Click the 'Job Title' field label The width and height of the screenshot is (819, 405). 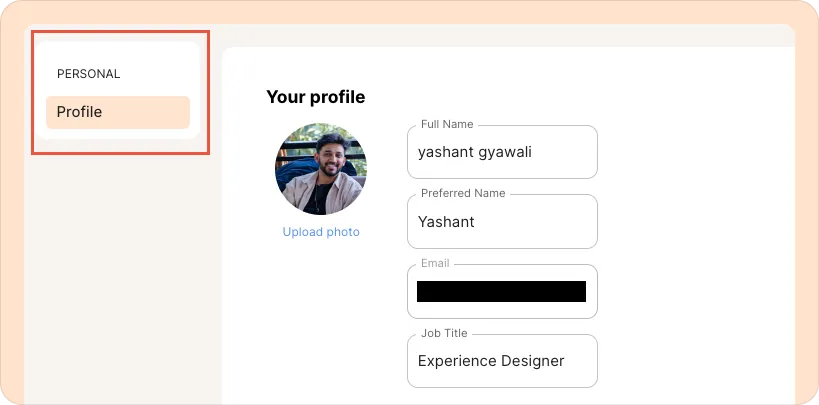(x=444, y=333)
